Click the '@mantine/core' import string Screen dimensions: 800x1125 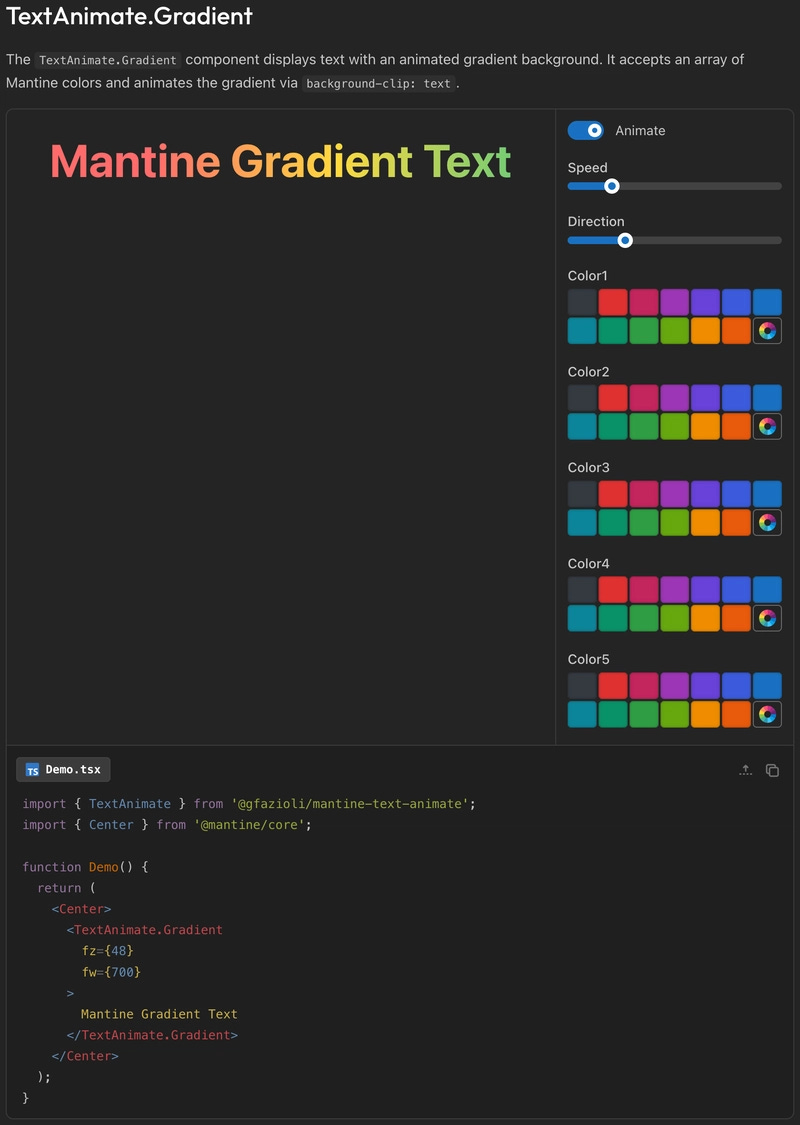[x=250, y=824]
